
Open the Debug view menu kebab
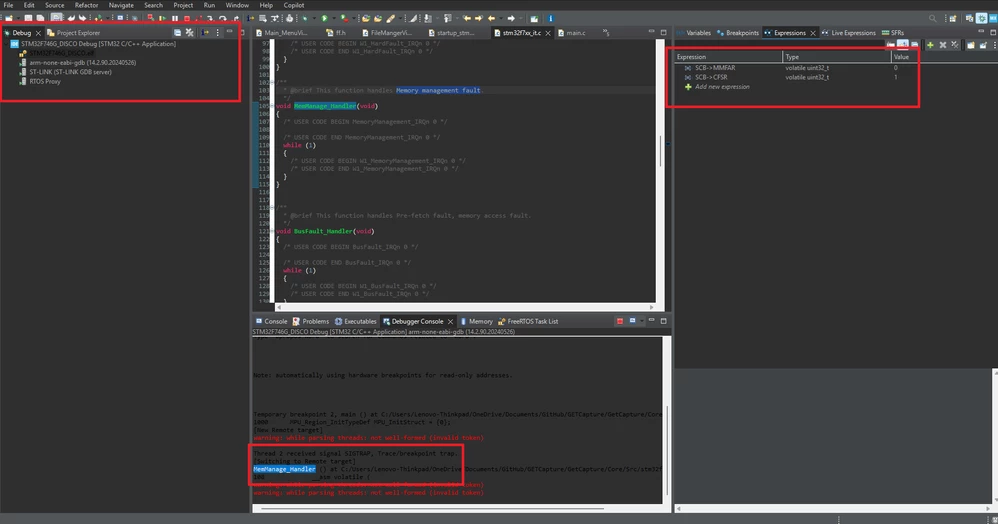(218, 32)
